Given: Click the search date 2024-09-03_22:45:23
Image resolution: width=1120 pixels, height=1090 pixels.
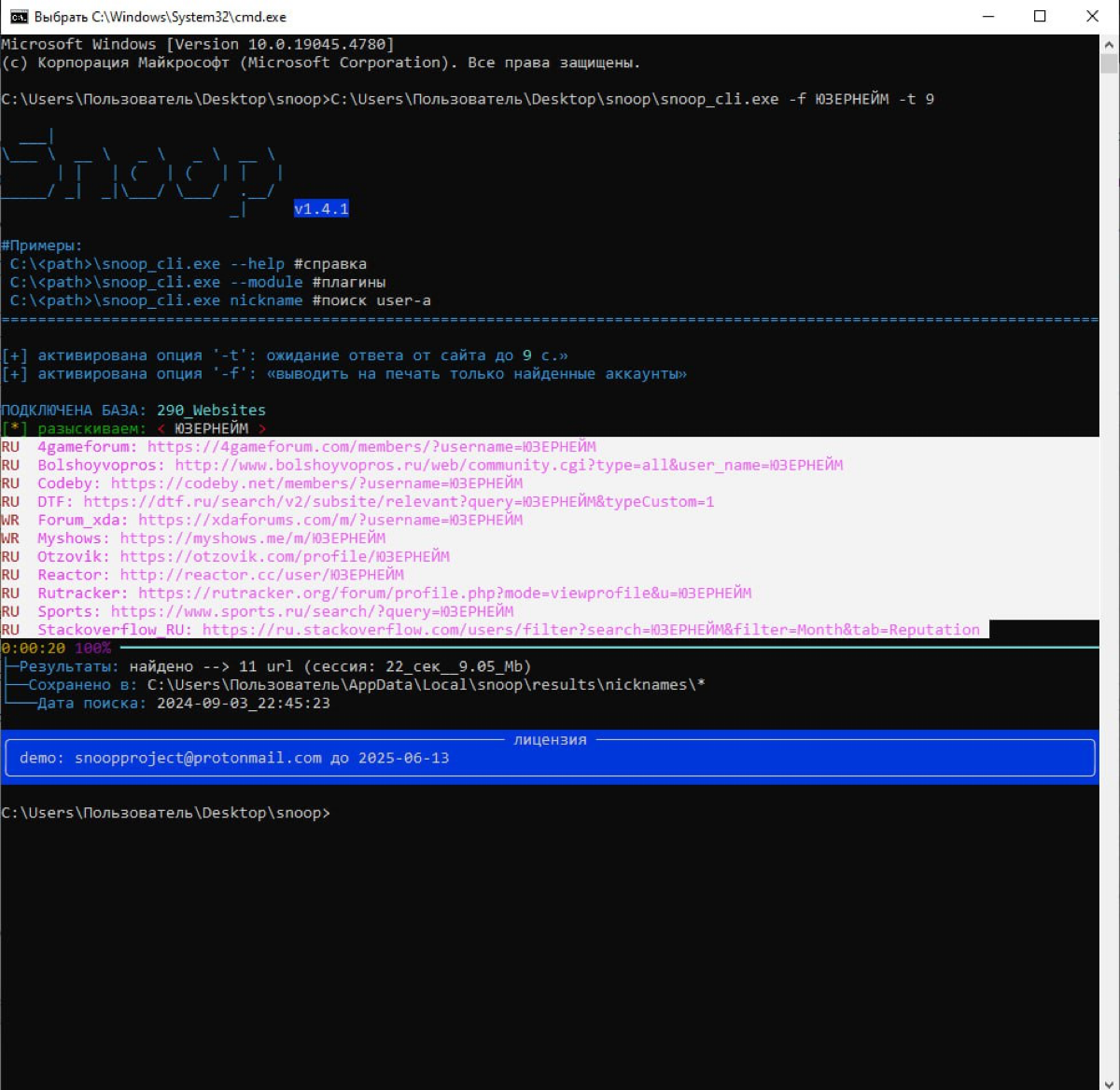Looking at the screenshot, I should [x=243, y=703].
